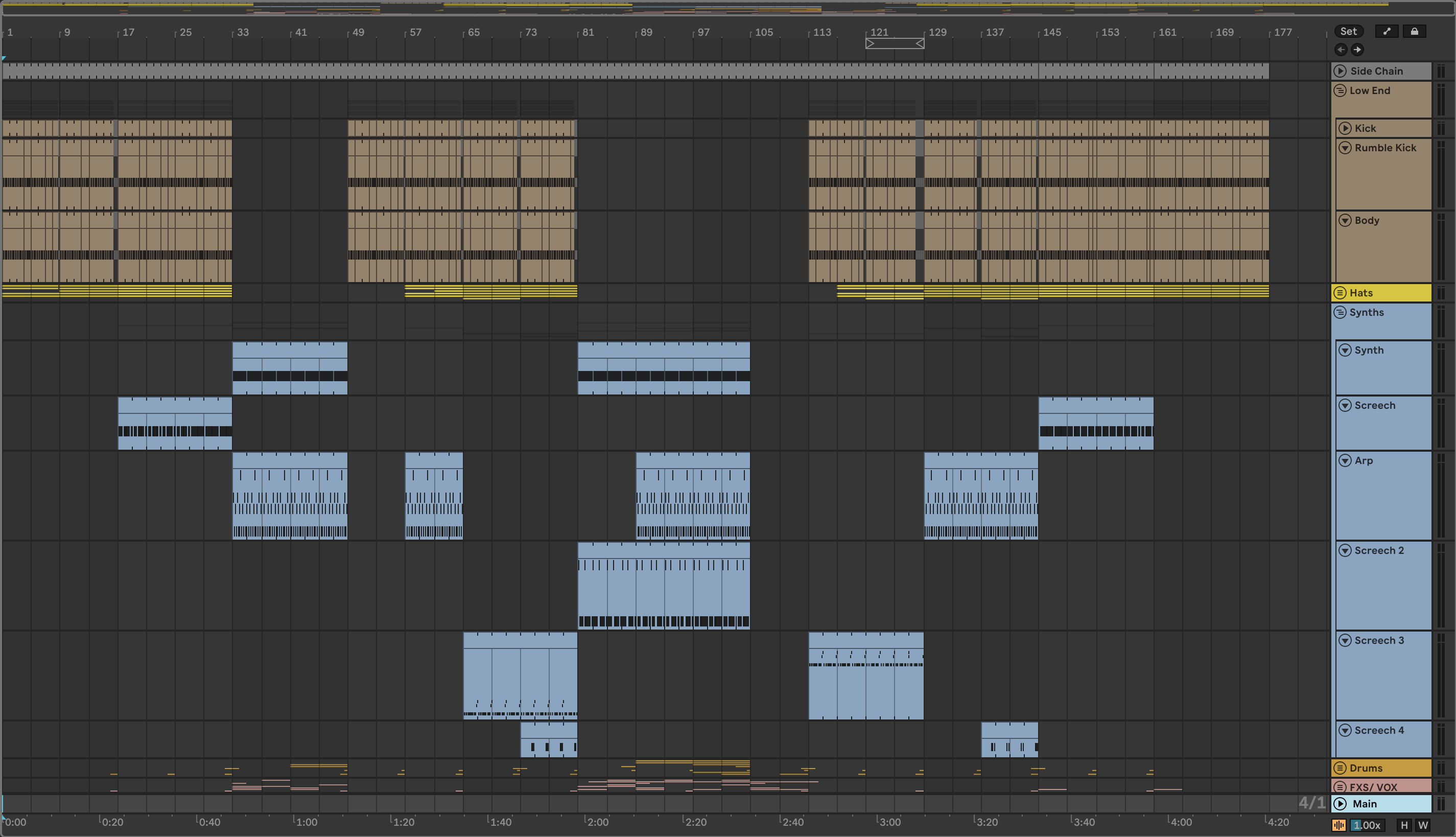The image size is (1456, 837).
Task: Open the Drums group fold icon
Action: pyautogui.click(x=1340, y=768)
